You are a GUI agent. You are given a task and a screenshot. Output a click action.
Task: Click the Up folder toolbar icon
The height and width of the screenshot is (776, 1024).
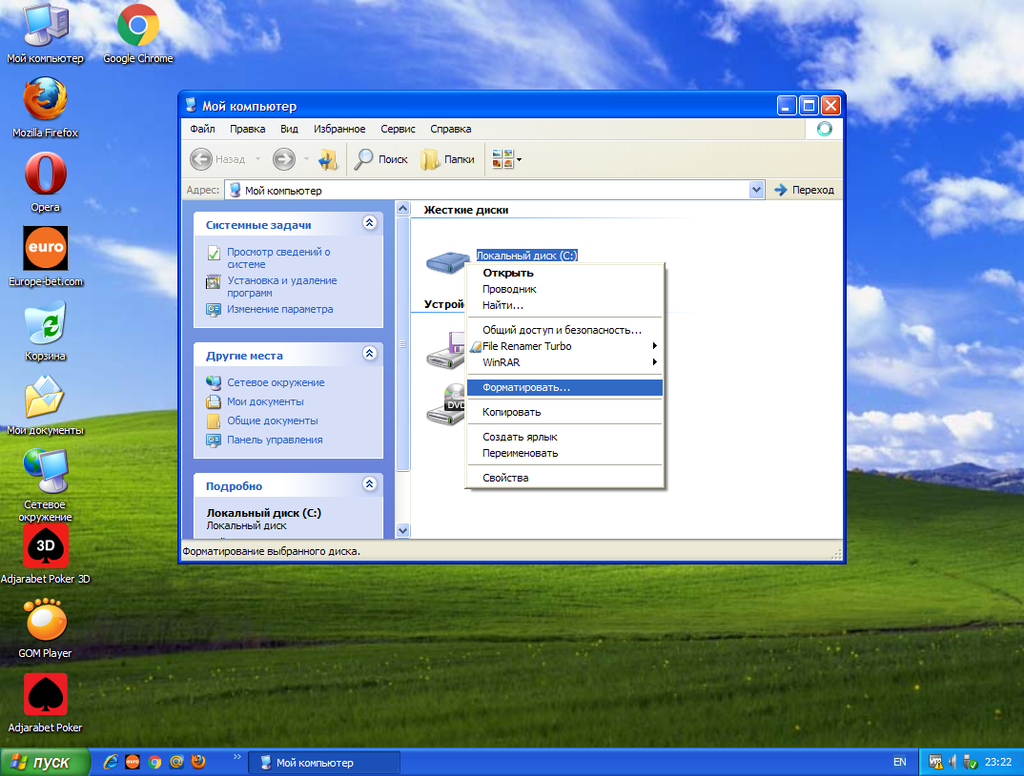click(x=328, y=159)
